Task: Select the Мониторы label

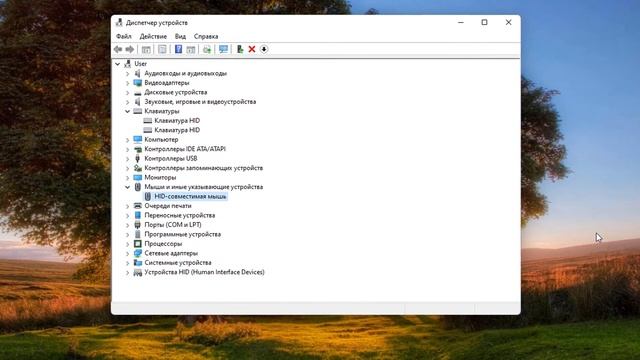Action: [x=160, y=178]
